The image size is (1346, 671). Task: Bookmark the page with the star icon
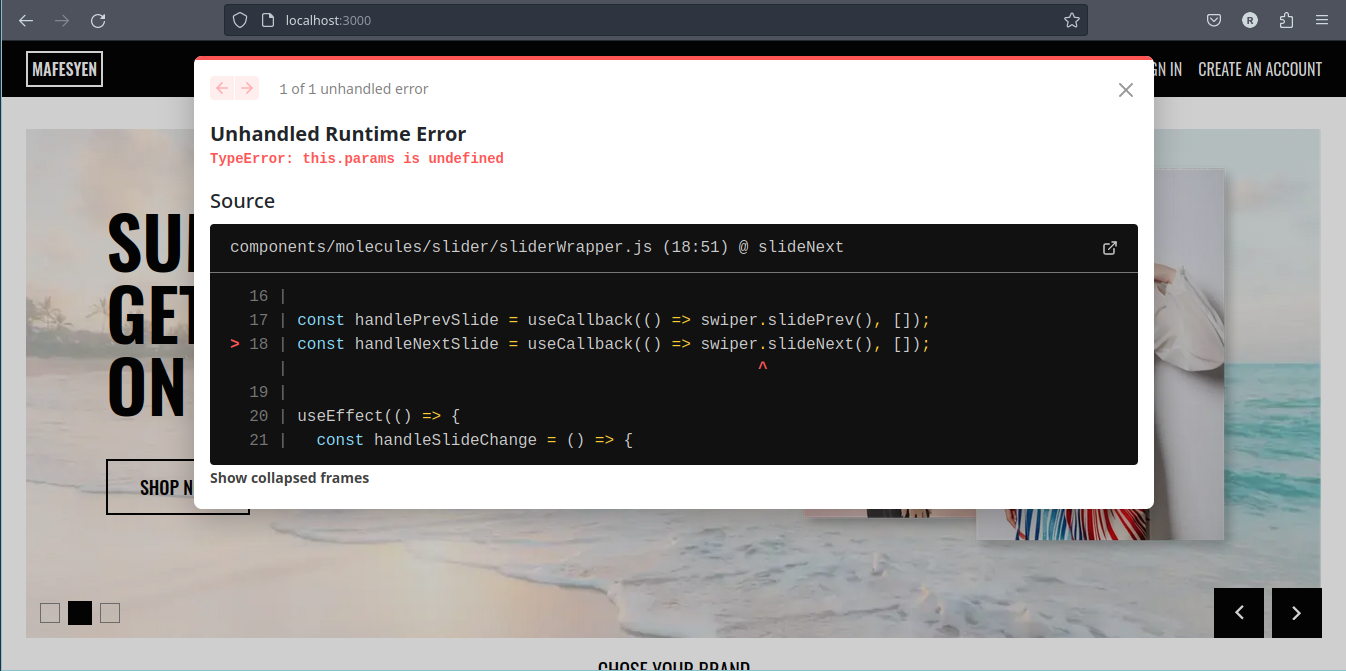pos(1072,20)
